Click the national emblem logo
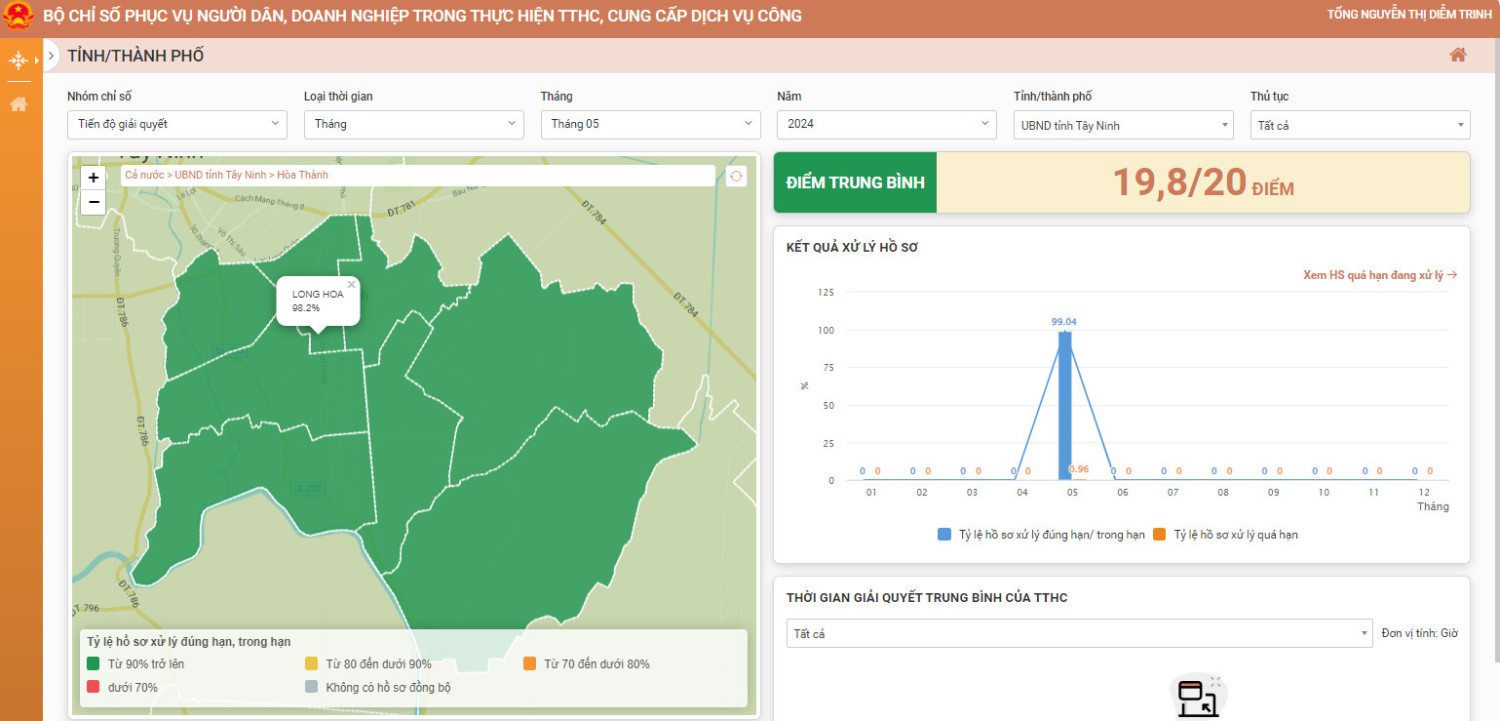Viewport: 1500px width, 721px height. point(18,18)
